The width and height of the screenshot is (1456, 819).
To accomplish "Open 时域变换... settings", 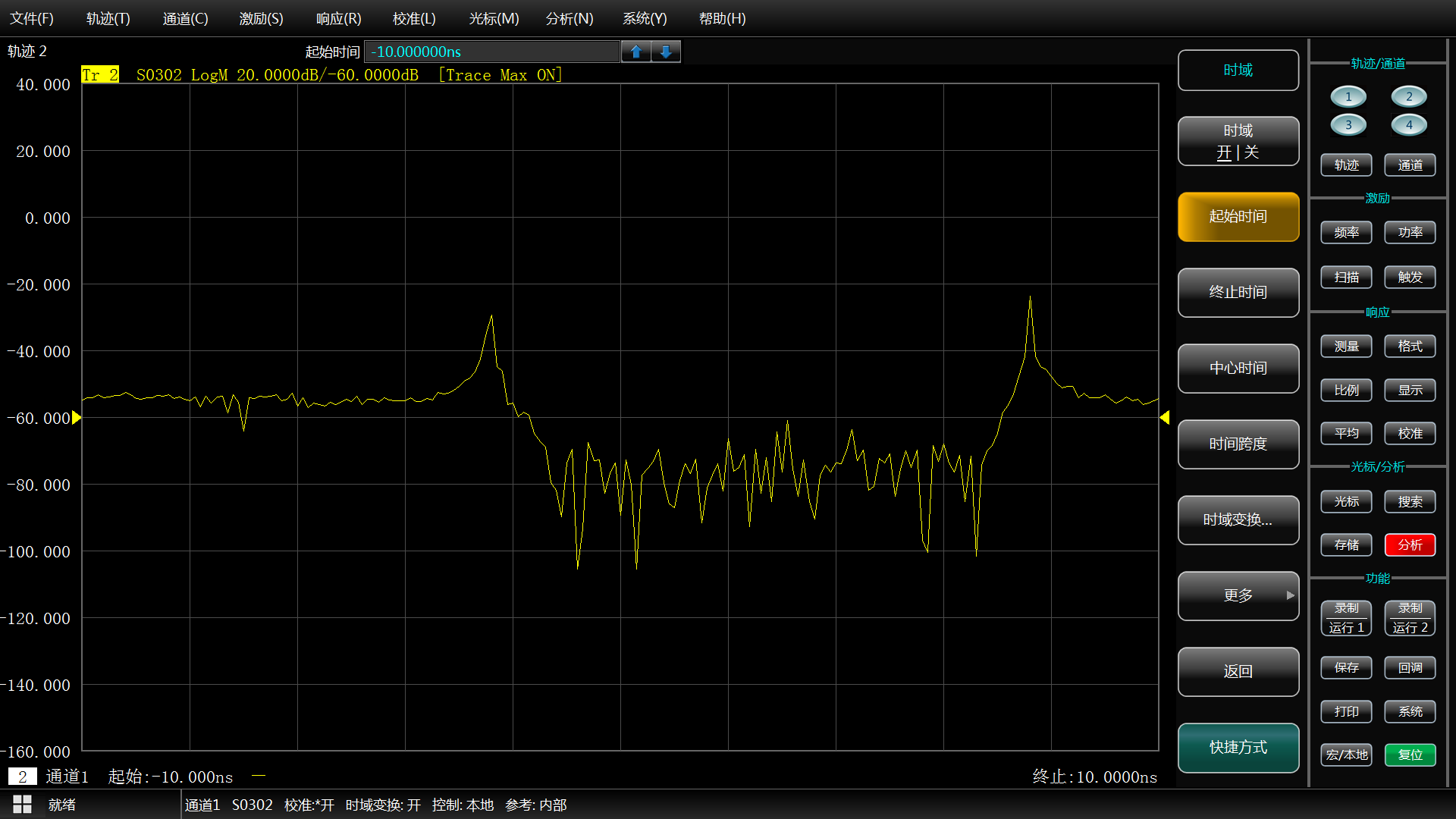I will click(x=1238, y=520).
